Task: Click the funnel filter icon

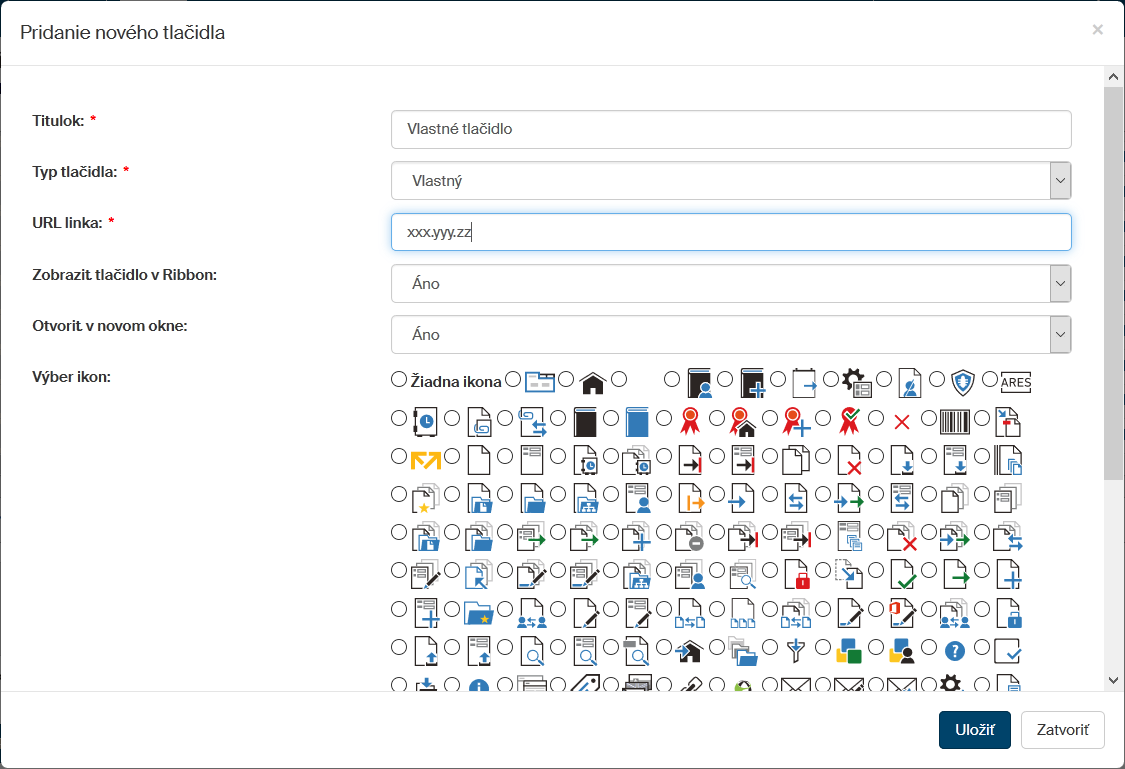Action: click(796, 651)
